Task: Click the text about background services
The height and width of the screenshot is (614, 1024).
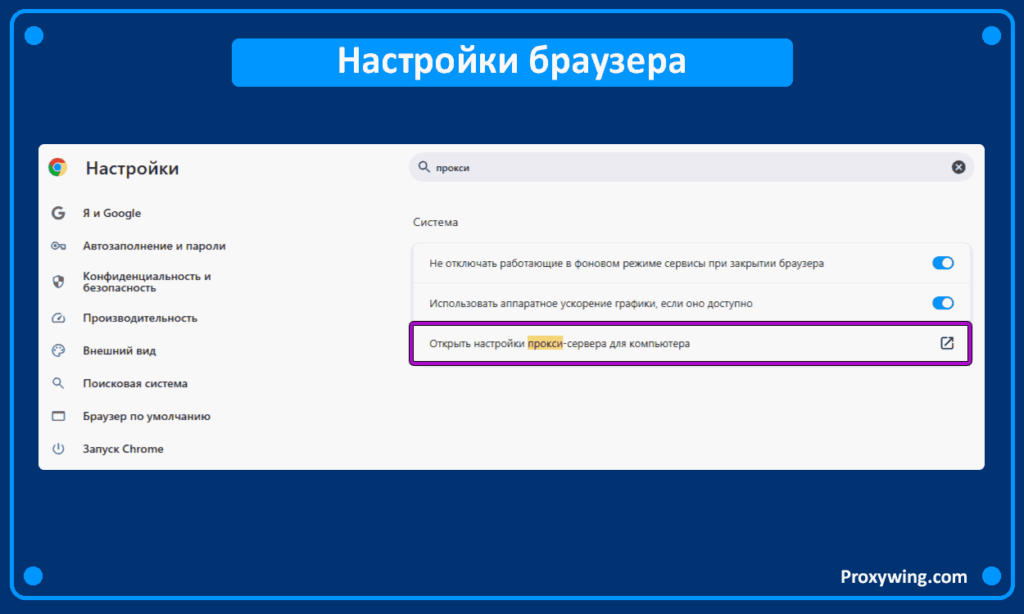Action: point(626,263)
